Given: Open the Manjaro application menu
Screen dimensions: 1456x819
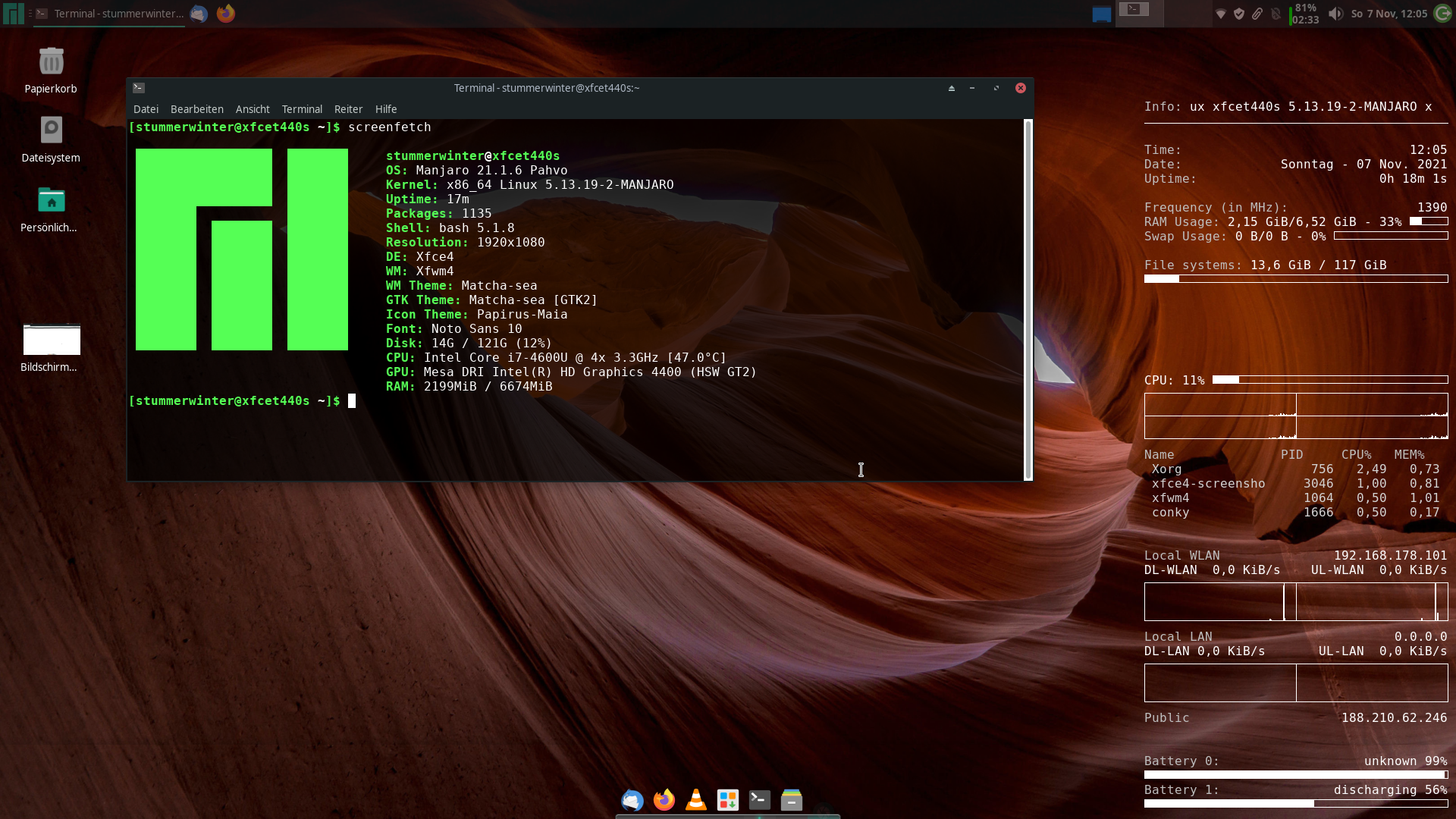Looking at the screenshot, I should coord(12,13).
